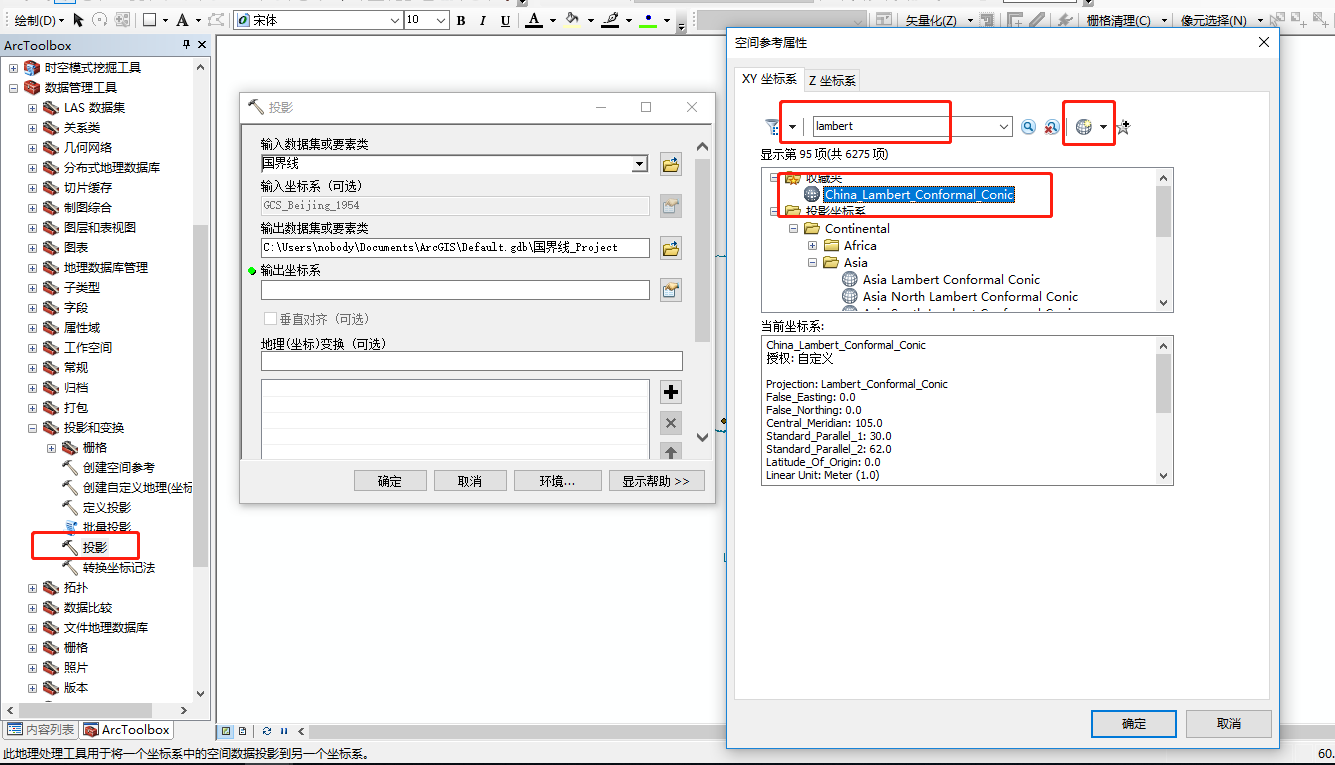
Task: Select Asia North Lambert Conformal Conic
Action: click(x=970, y=297)
